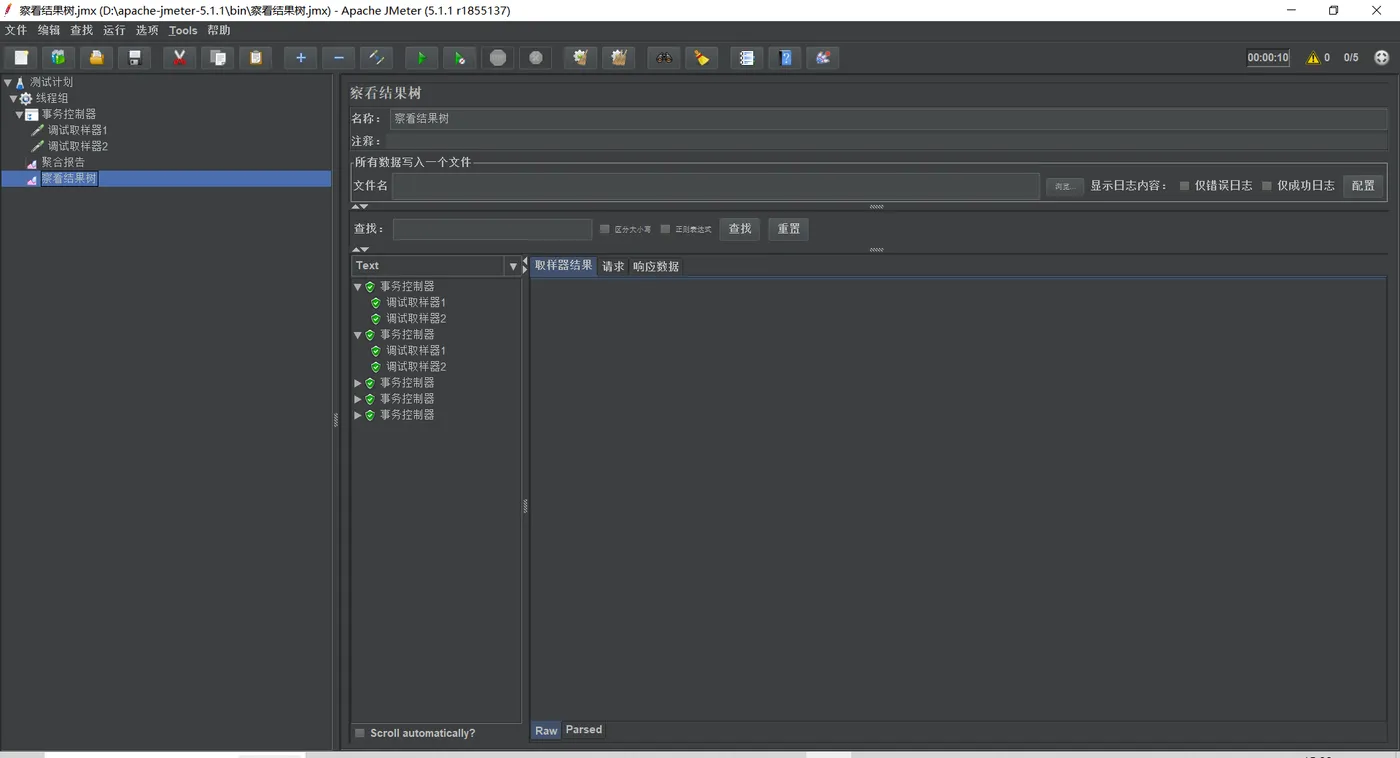Select 聚合报告 in the test plan tree
The height and width of the screenshot is (758, 1400).
[63, 163]
